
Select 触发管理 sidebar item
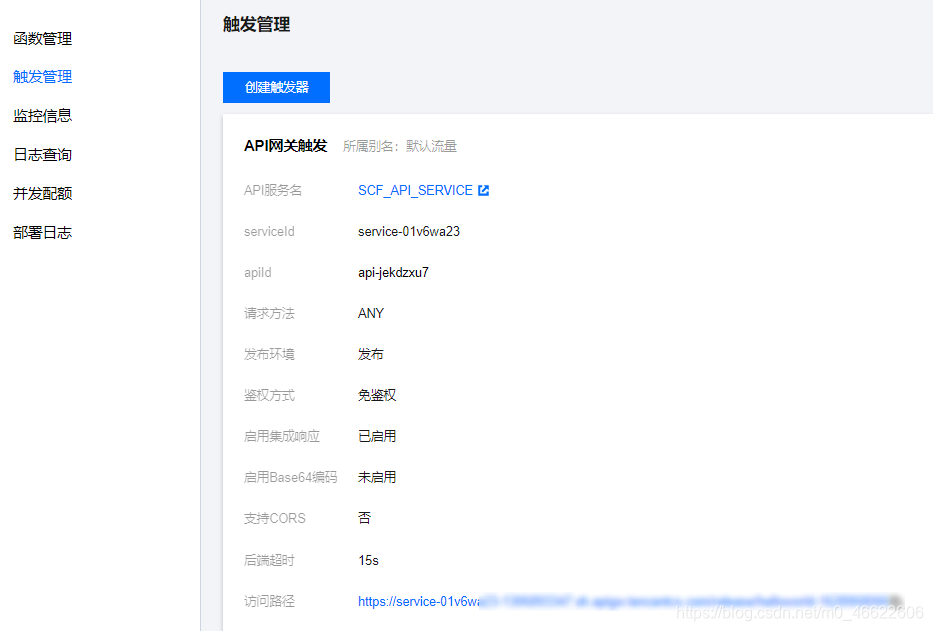[42, 77]
